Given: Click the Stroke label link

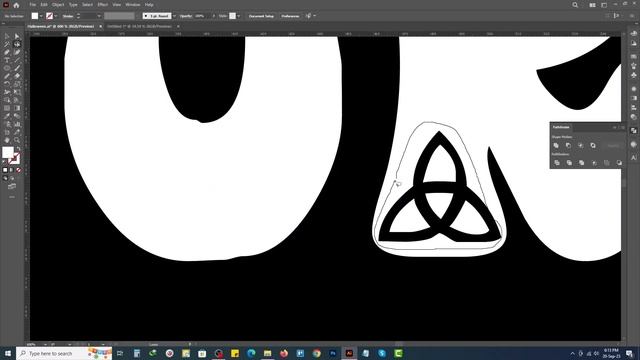Looking at the screenshot, I should (x=68, y=16).
